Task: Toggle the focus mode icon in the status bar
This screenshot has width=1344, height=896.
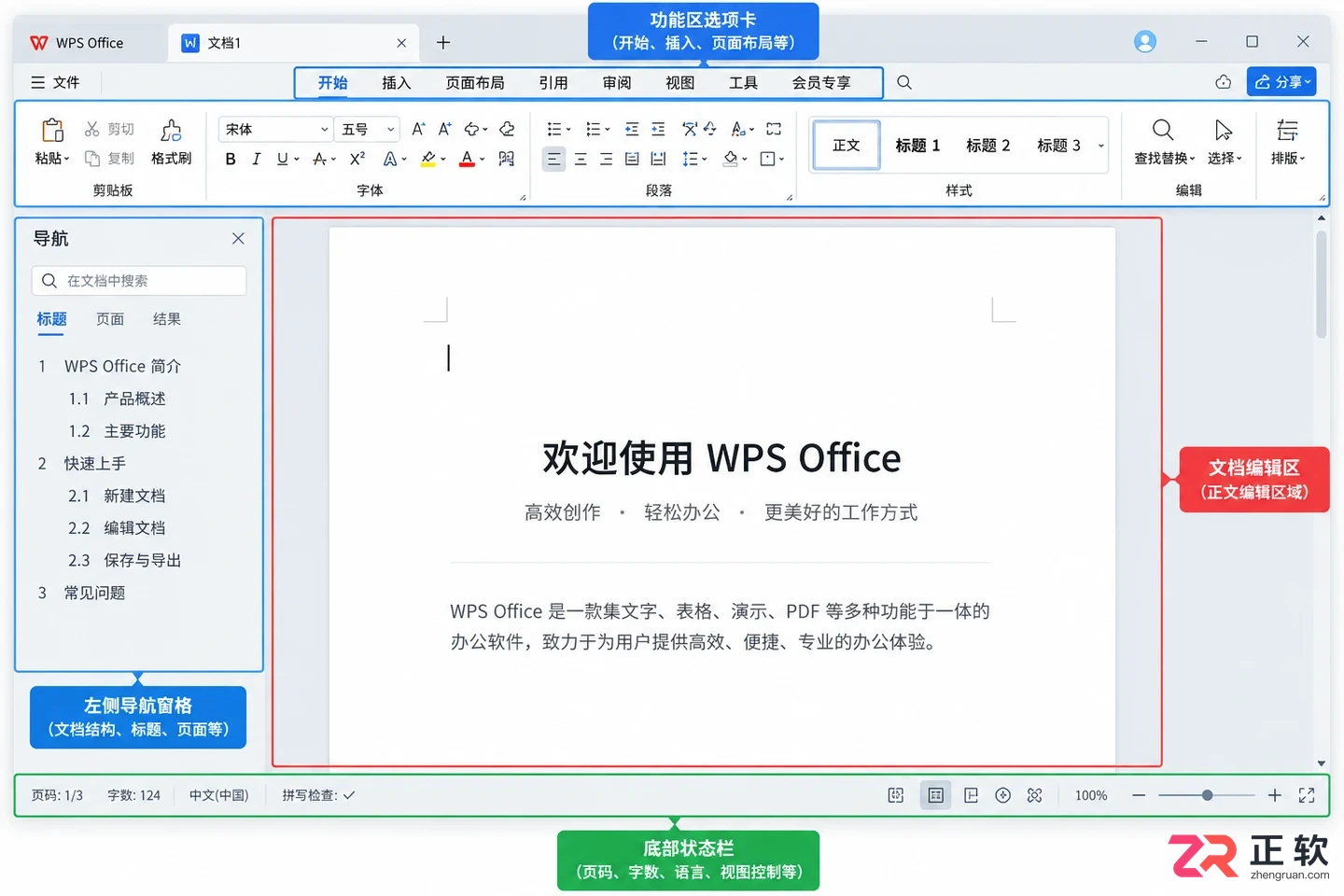Action: [1034, 795]
